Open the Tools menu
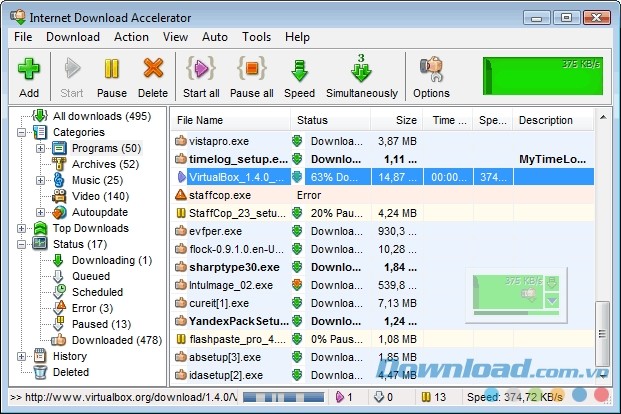 pos(256,37)
